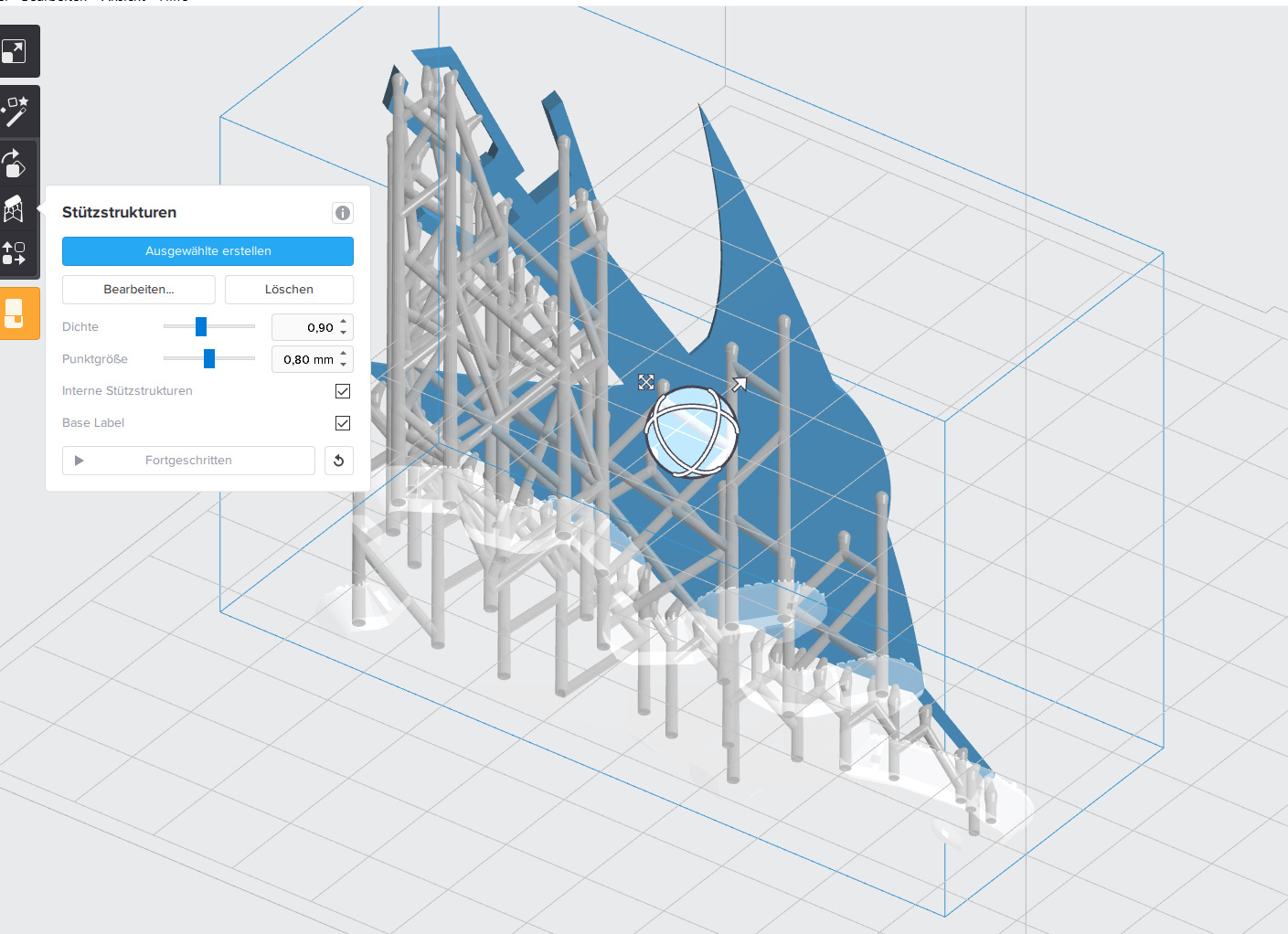Decrease Punktgröße with the down stepper arrow
Image resolution: width=1288 pixels, height=934 pixels.
344,365
